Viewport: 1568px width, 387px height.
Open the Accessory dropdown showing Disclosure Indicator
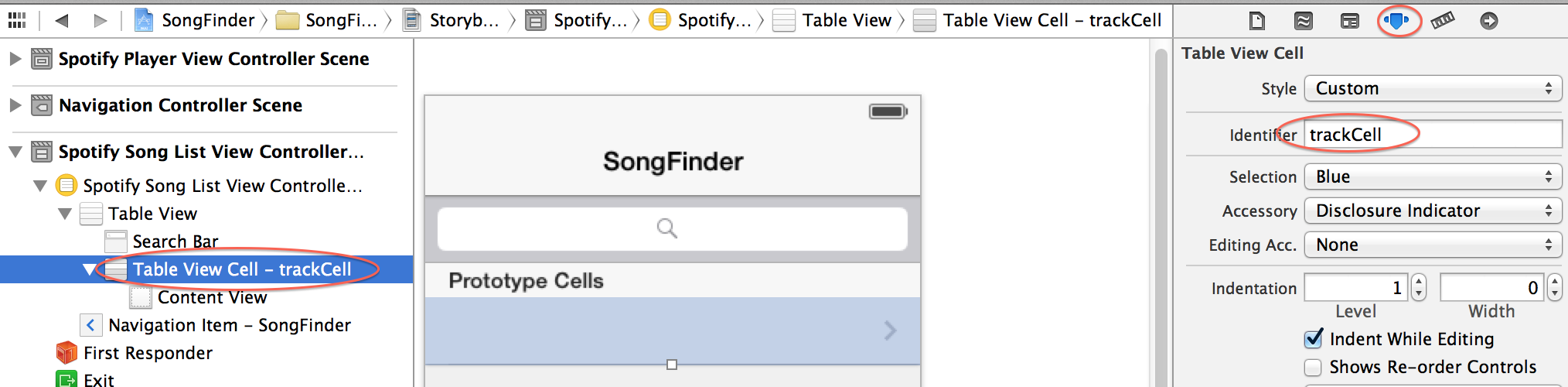pyautogui.click(x=1433, y=211)
